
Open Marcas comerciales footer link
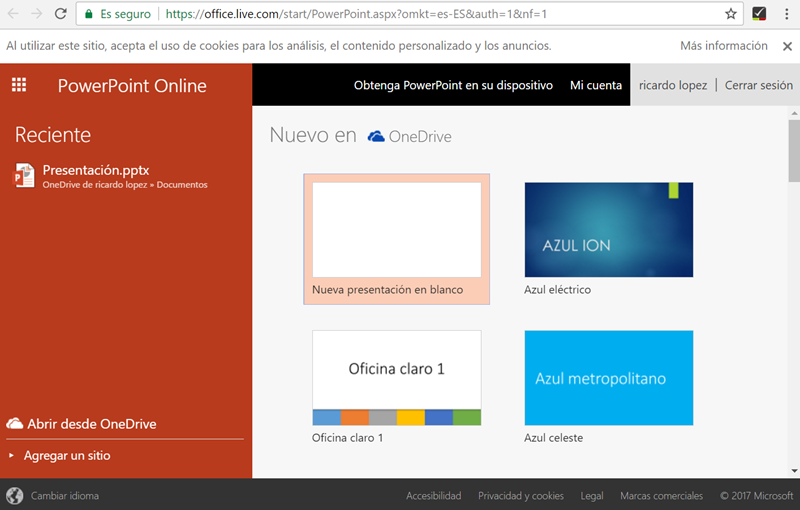(661, 495)
